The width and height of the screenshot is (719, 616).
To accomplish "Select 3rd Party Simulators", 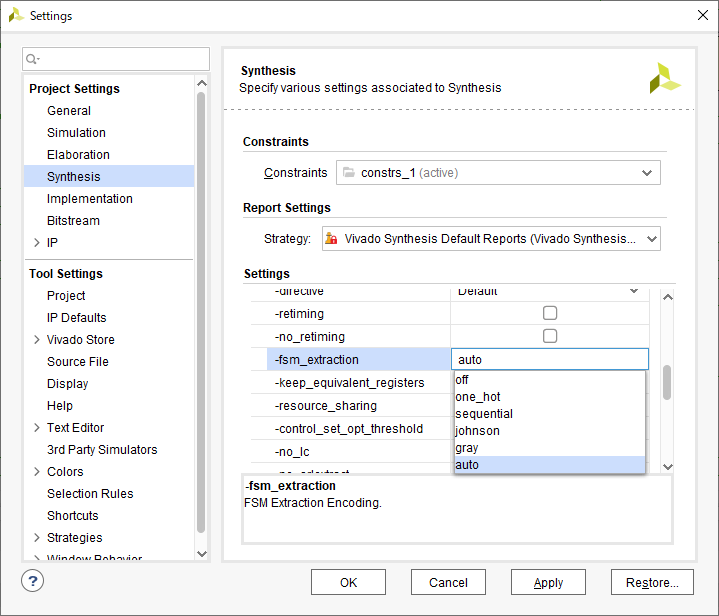I will (102, 450).
